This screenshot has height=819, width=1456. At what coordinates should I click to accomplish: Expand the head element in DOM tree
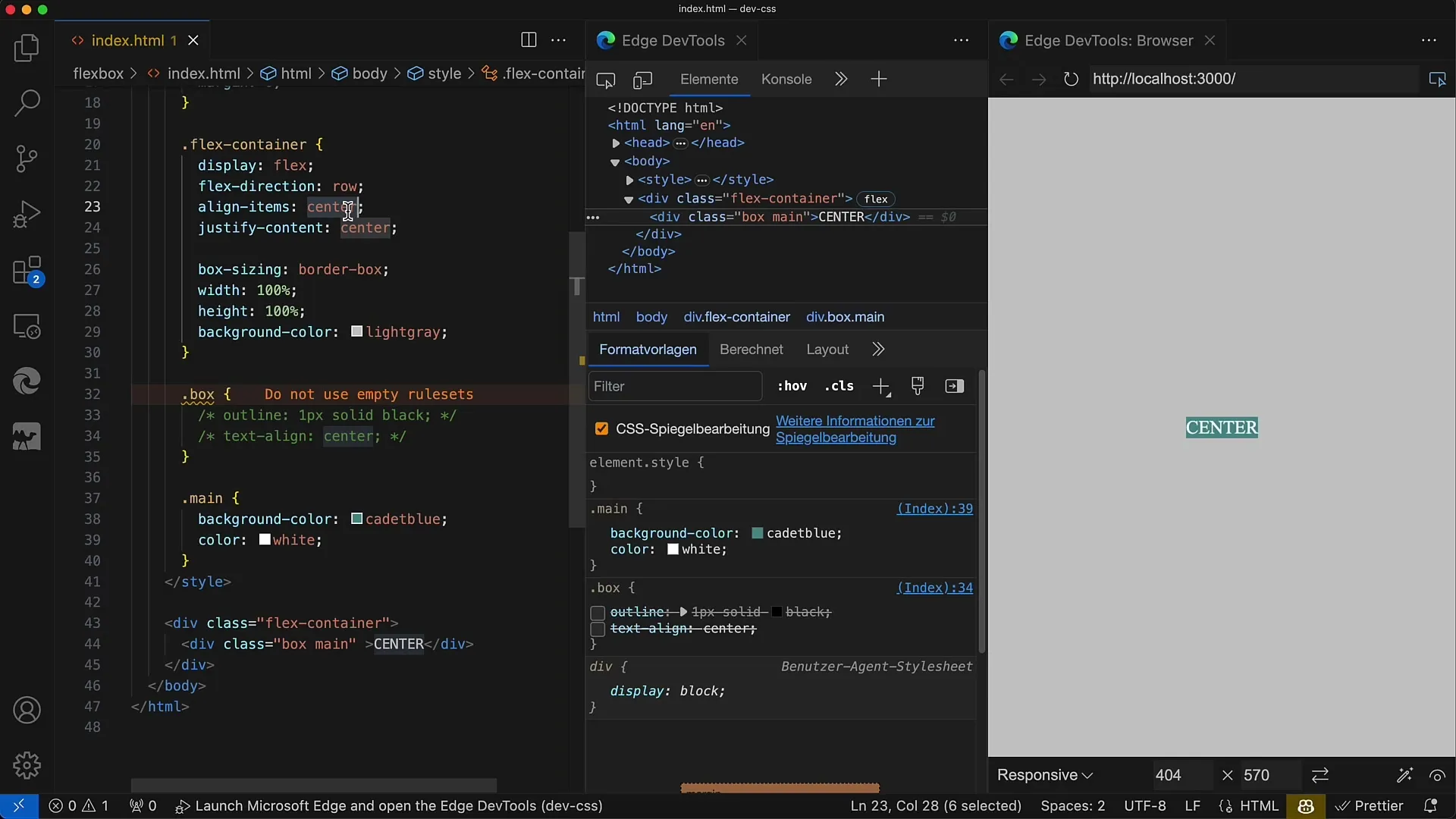pos(616,143)
